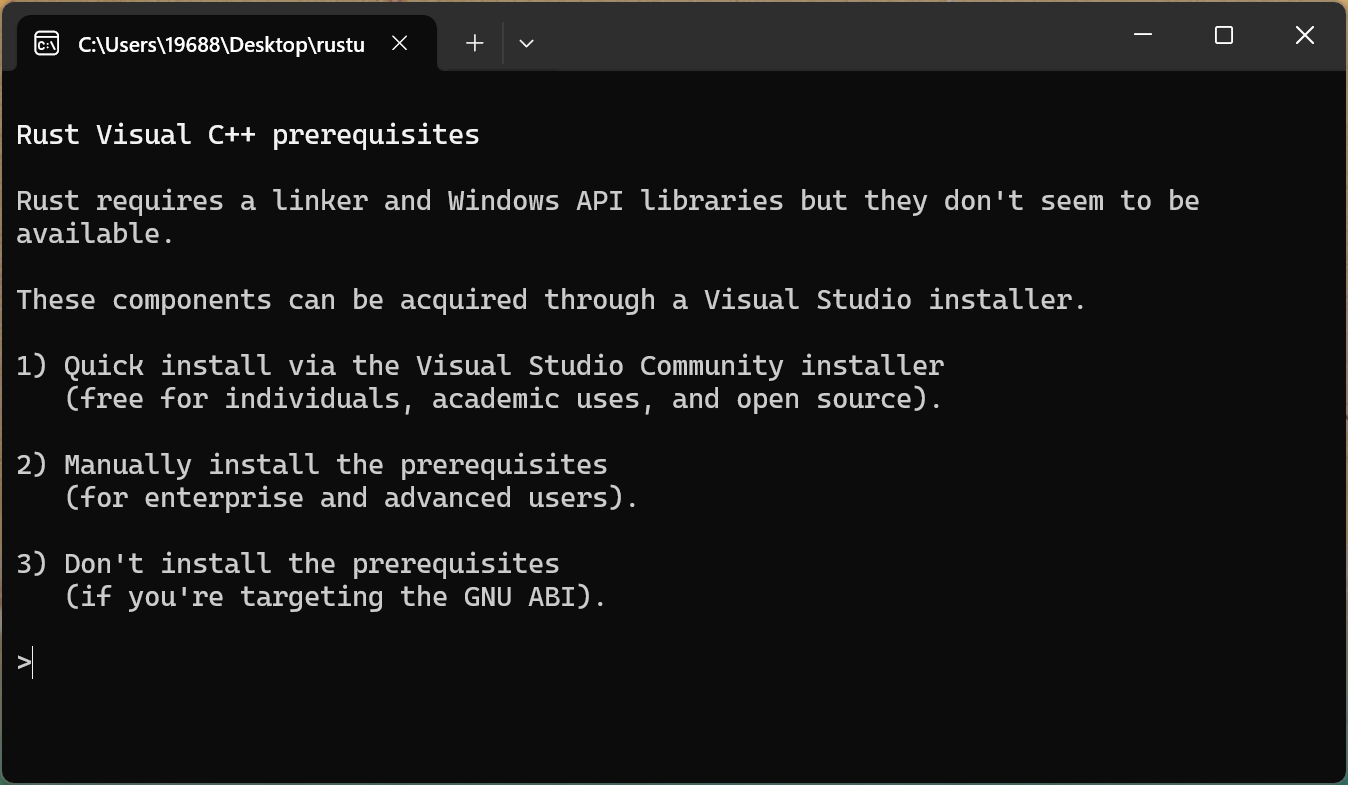Click the "for enterprise and advanced users" text
1348x785 pixels.
coord(350,498)
